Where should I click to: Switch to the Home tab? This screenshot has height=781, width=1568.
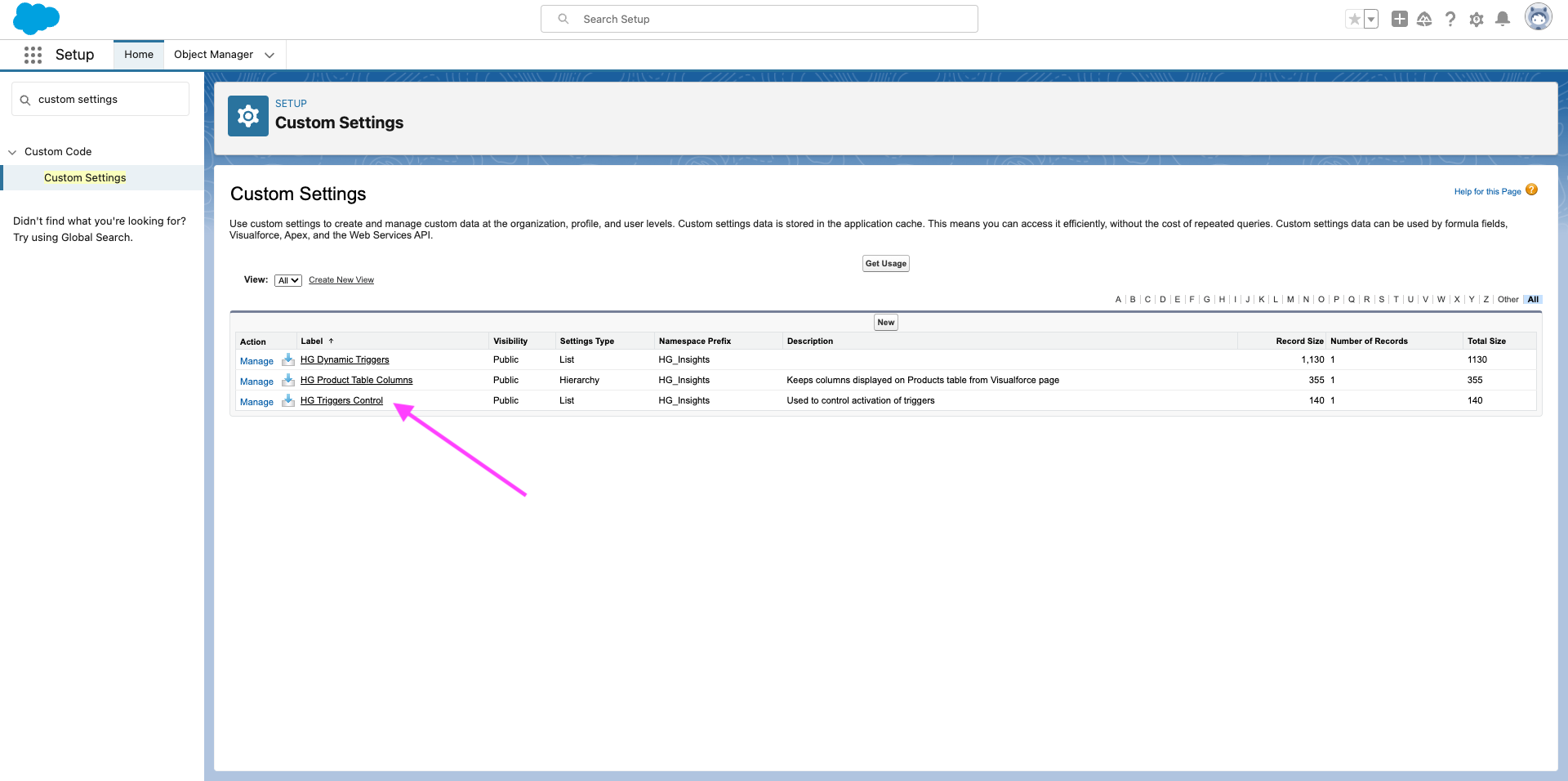(x=139, y=55)
